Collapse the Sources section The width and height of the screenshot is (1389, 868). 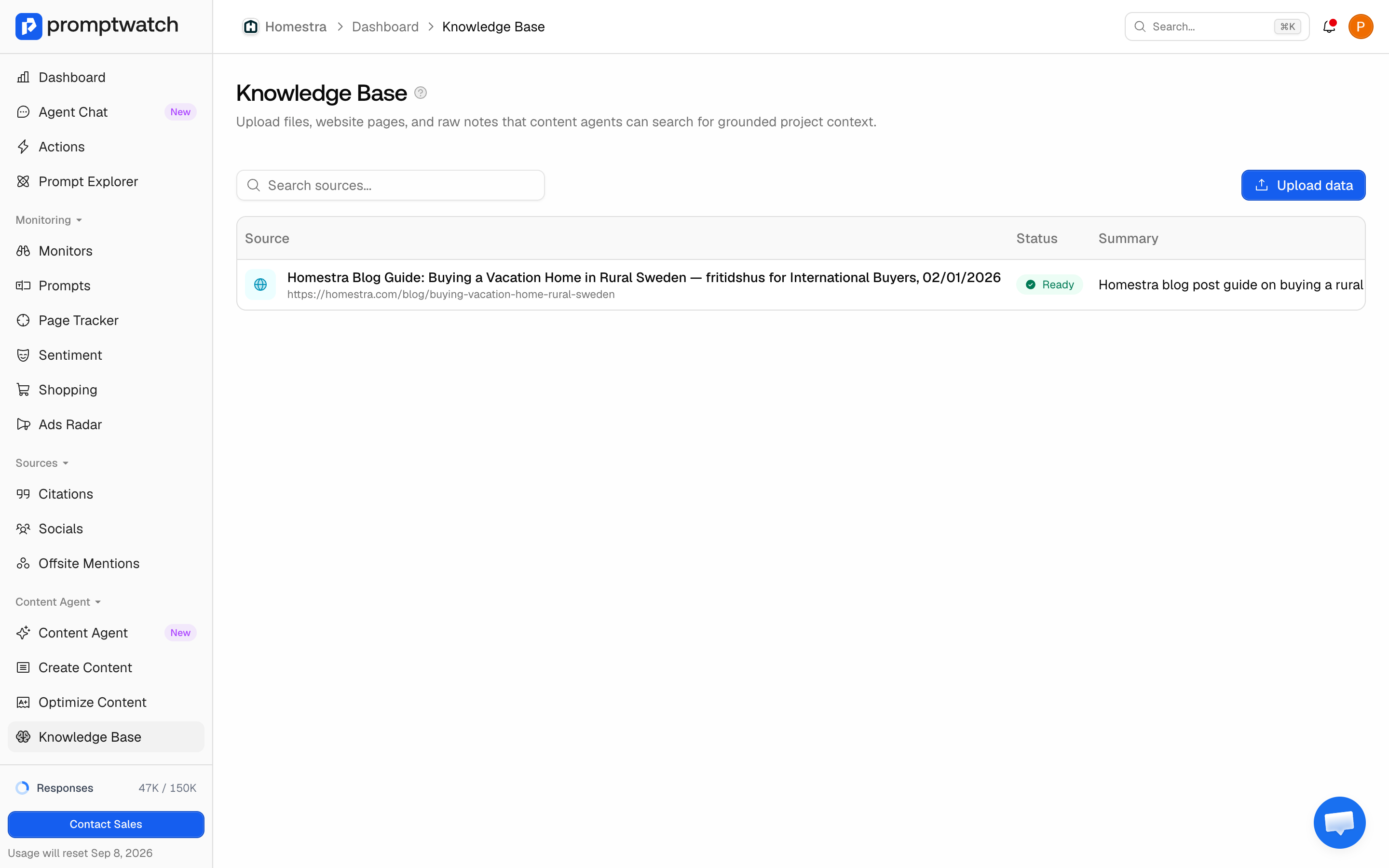[42, 463]
